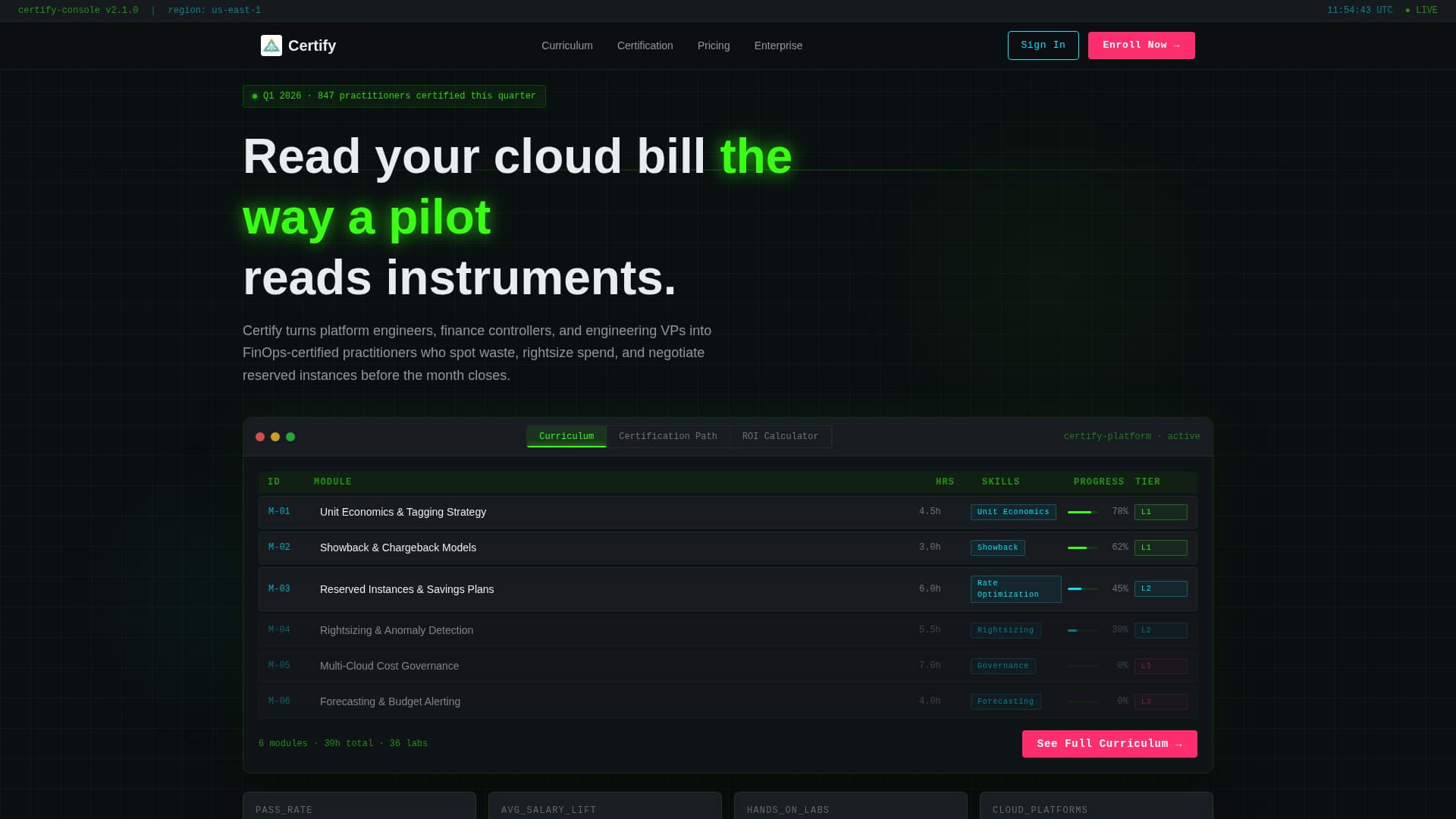This screenshot has width=1456, height=819.
Task: Click the Rightsizing skill tag
Action: click(x=1006, y=631)
